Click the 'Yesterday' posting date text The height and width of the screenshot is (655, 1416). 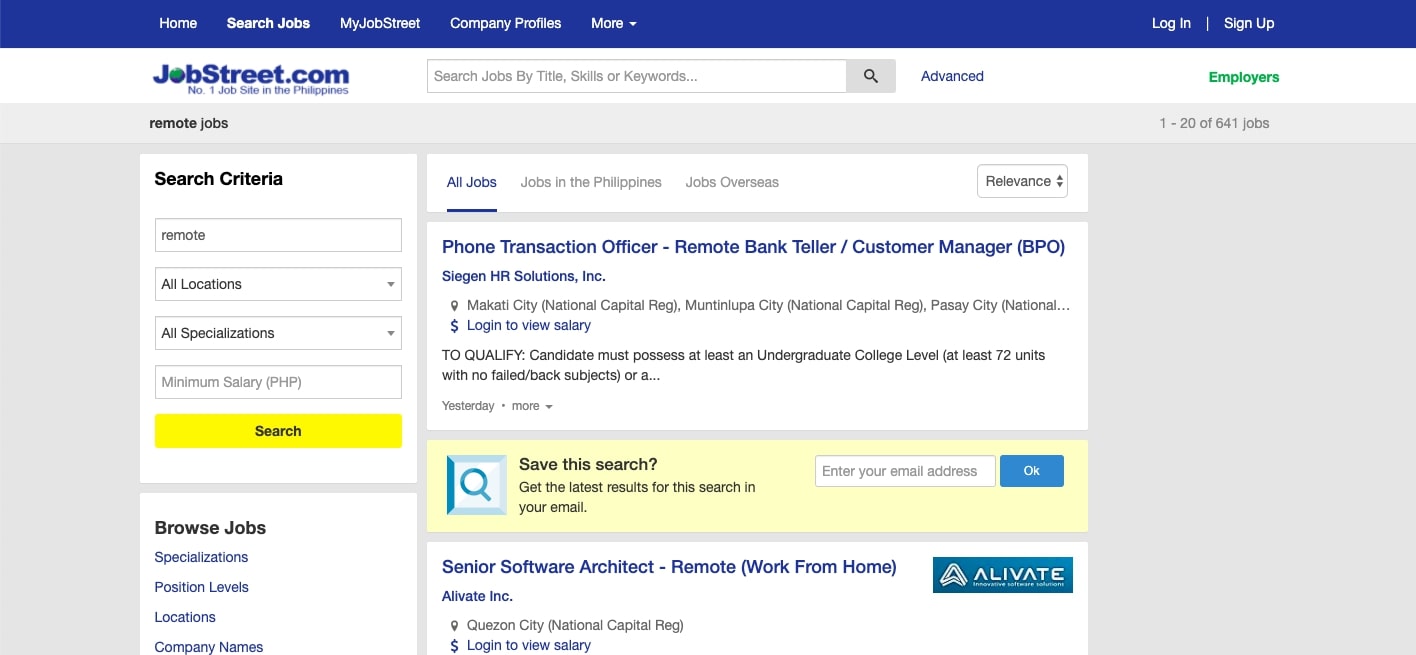point(468,406)
